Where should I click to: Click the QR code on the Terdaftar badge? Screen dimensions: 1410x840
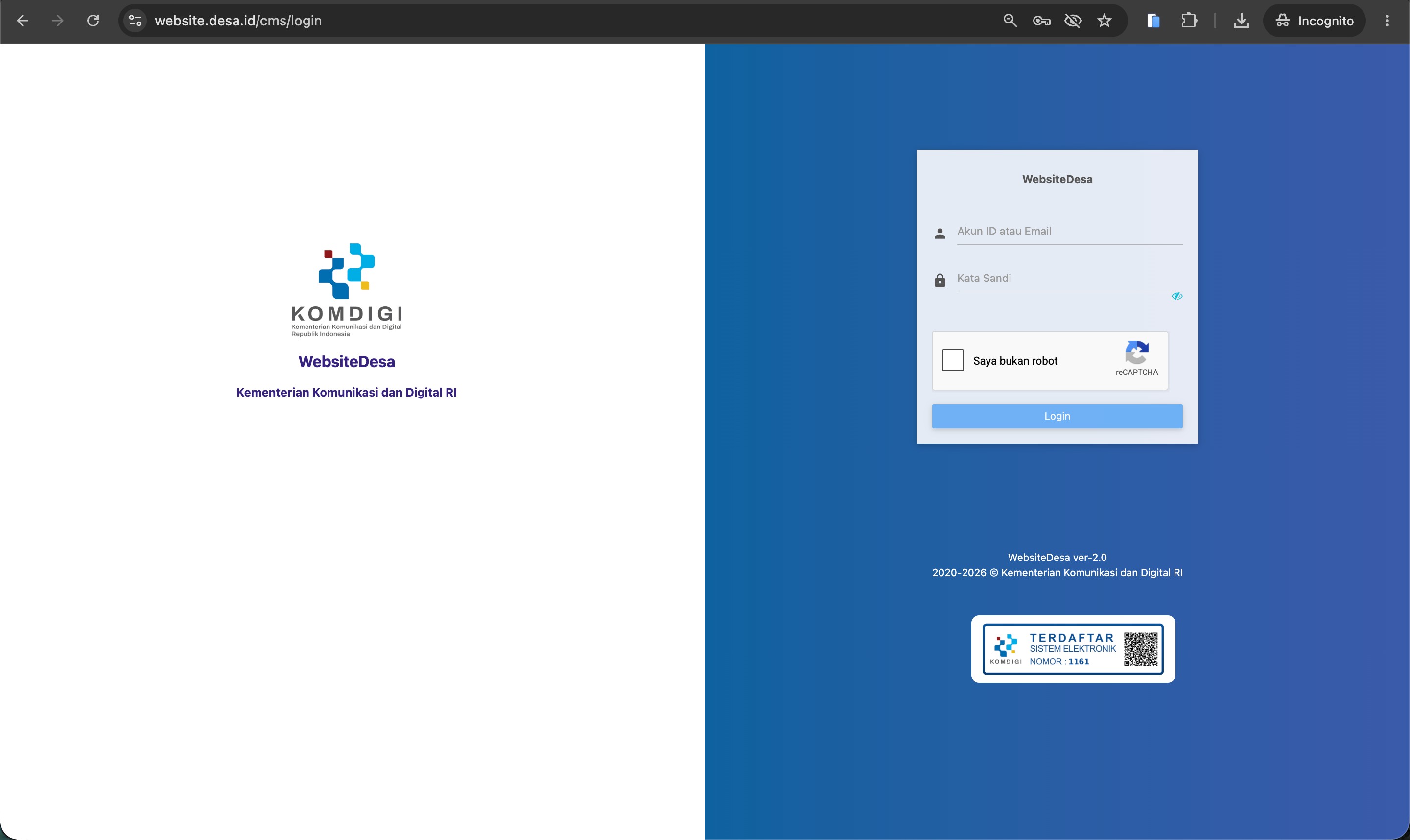pos(1141,649)
